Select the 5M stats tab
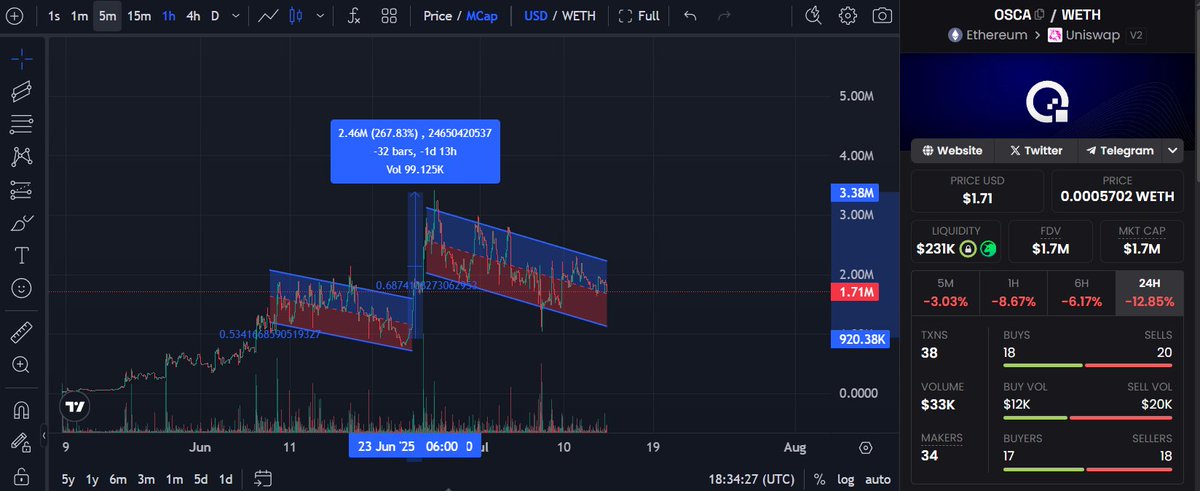 coord(946,292)
